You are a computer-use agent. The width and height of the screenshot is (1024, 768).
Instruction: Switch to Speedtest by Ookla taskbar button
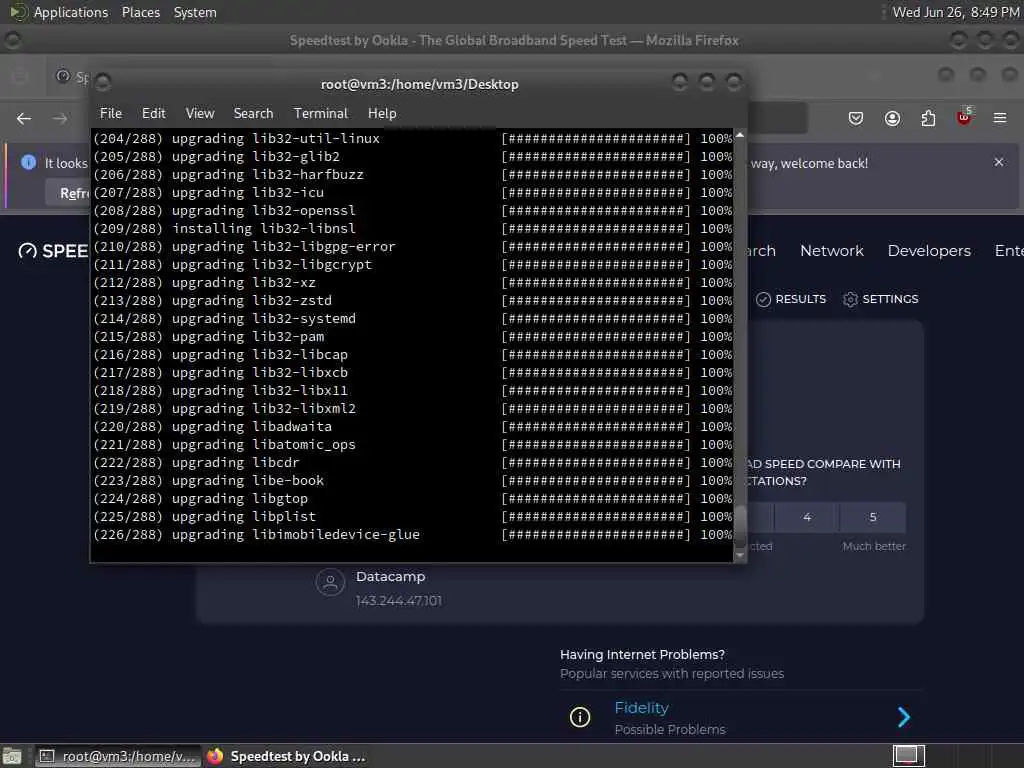pos(286,756)
